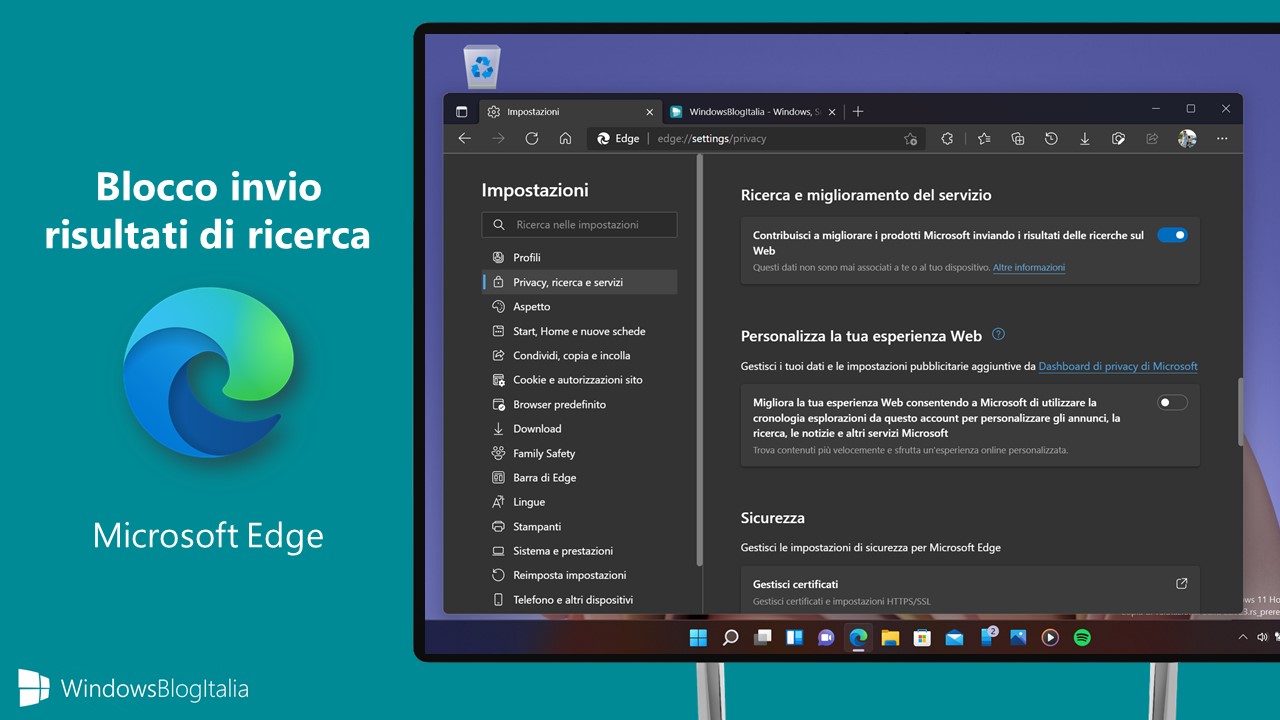Switch to the Impostazioni tab

570,112
